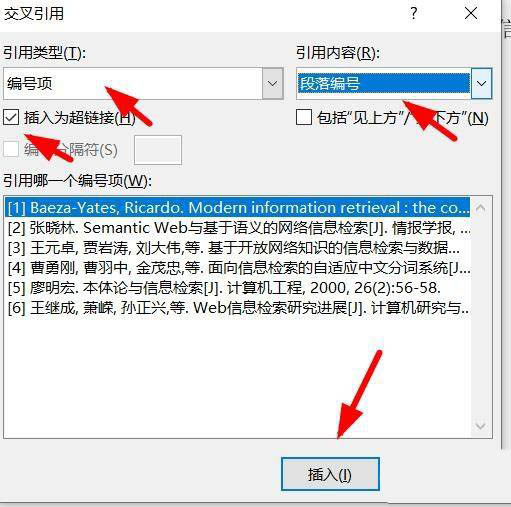
Task: Expand the 引用内容 dropdown arrow
Action: click(x=481, y=83)
